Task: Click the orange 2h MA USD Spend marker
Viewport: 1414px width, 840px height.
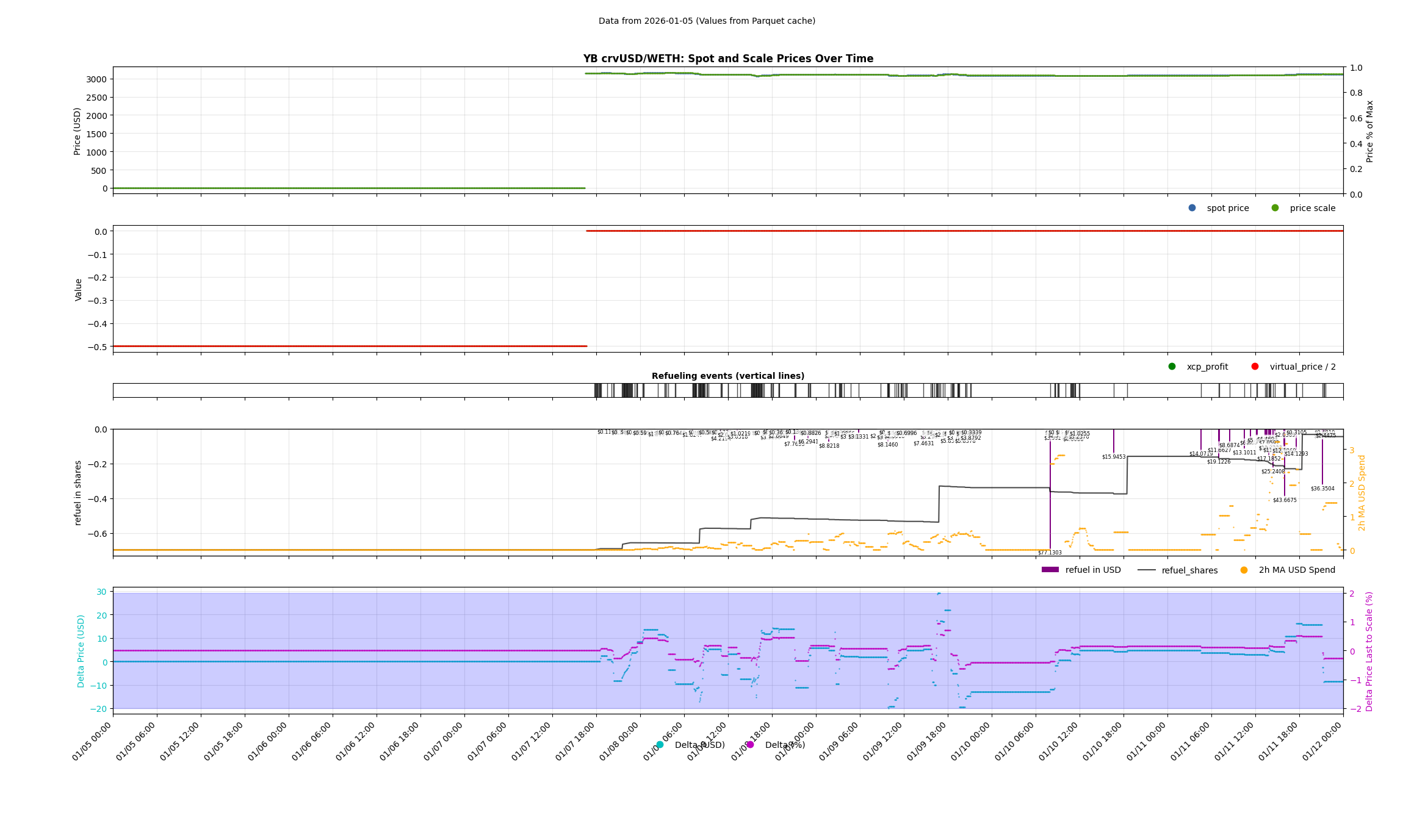Action: (x=1244, y=570)
